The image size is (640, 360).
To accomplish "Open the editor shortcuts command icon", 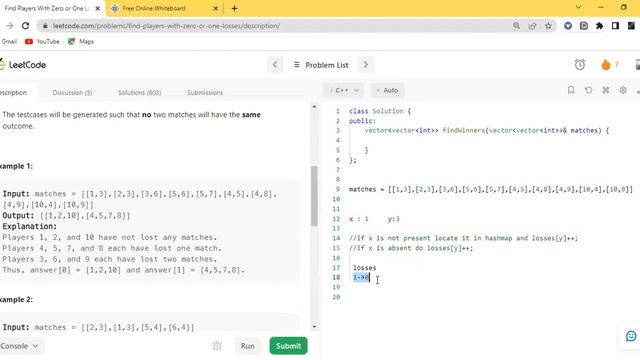I will coord(606,90).
